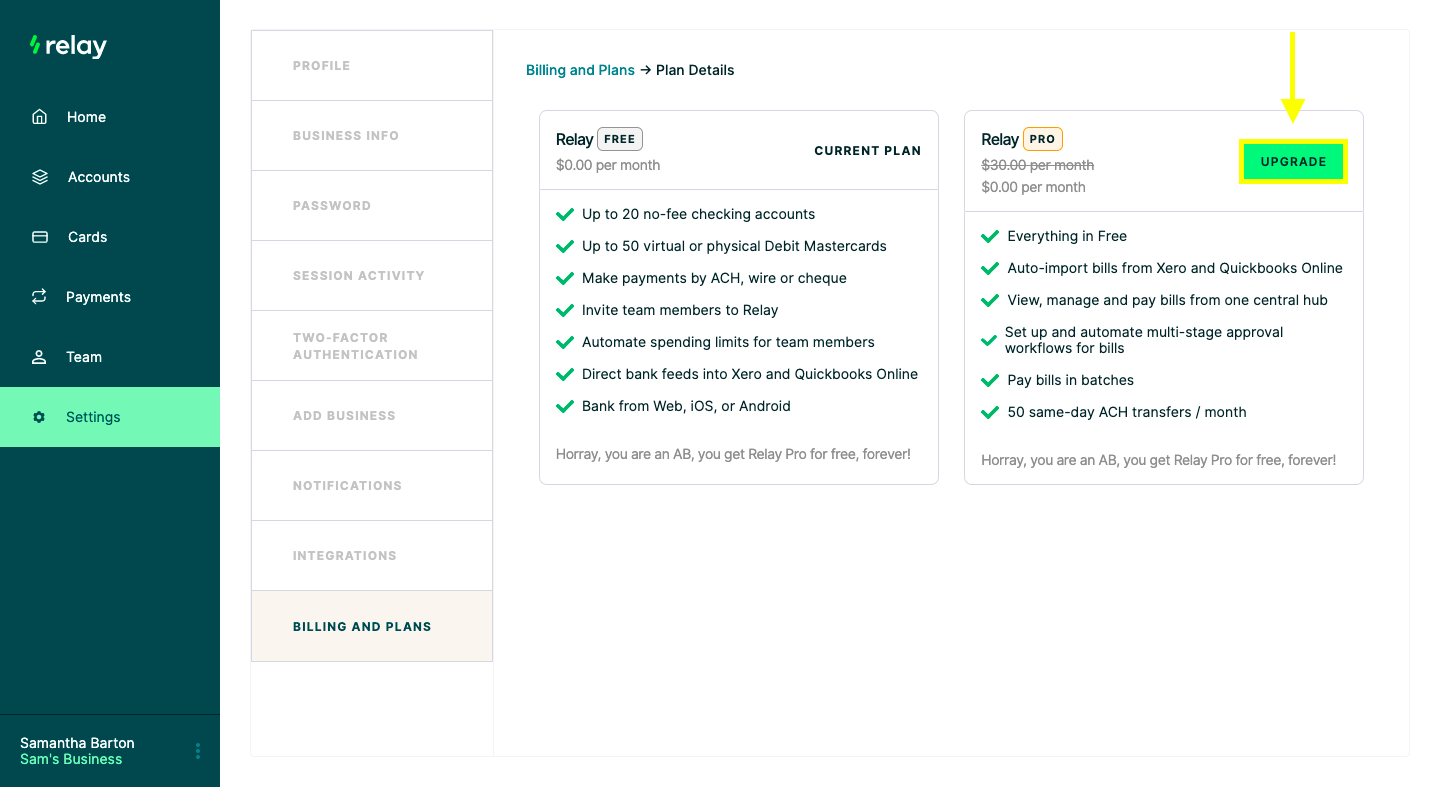Click 'multi-stage approval workflows for bills' line
The image size is (1440, 787).
click(1144, 340)
